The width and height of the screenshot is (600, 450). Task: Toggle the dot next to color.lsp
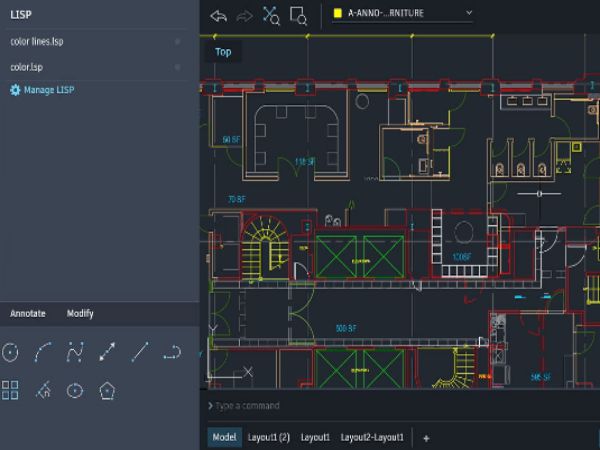(178, 67)
